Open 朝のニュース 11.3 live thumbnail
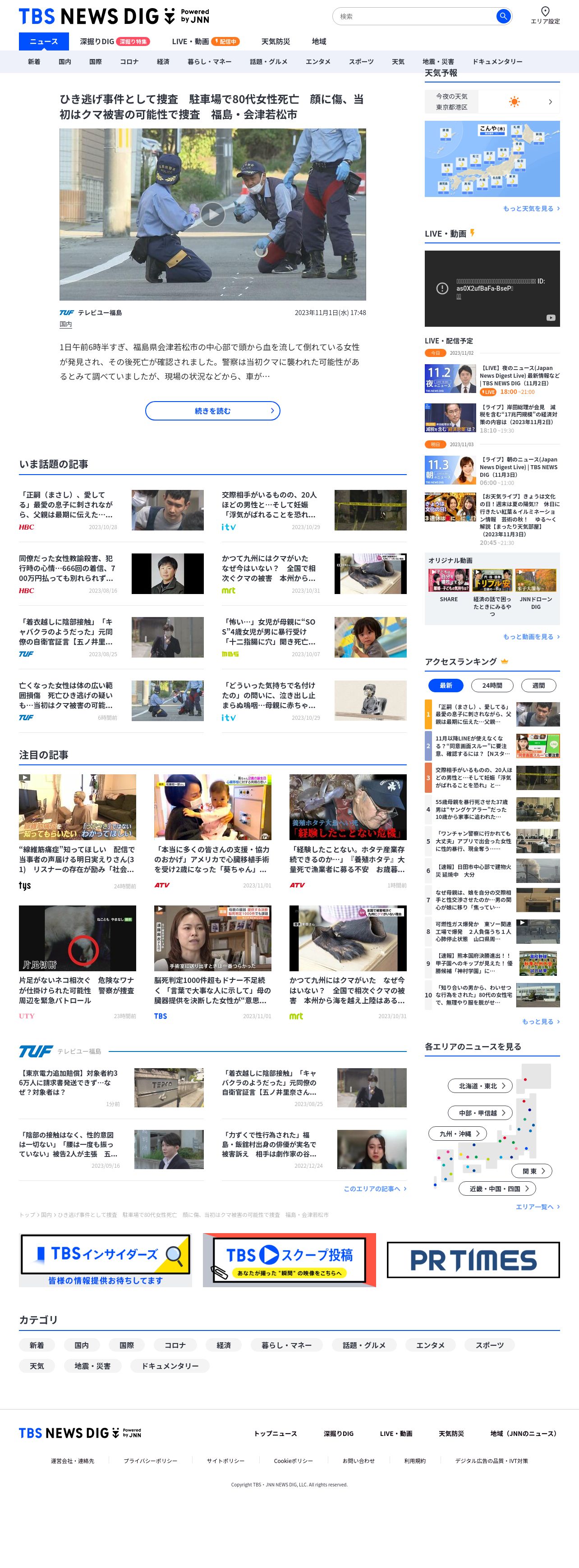 pos(450,470)
